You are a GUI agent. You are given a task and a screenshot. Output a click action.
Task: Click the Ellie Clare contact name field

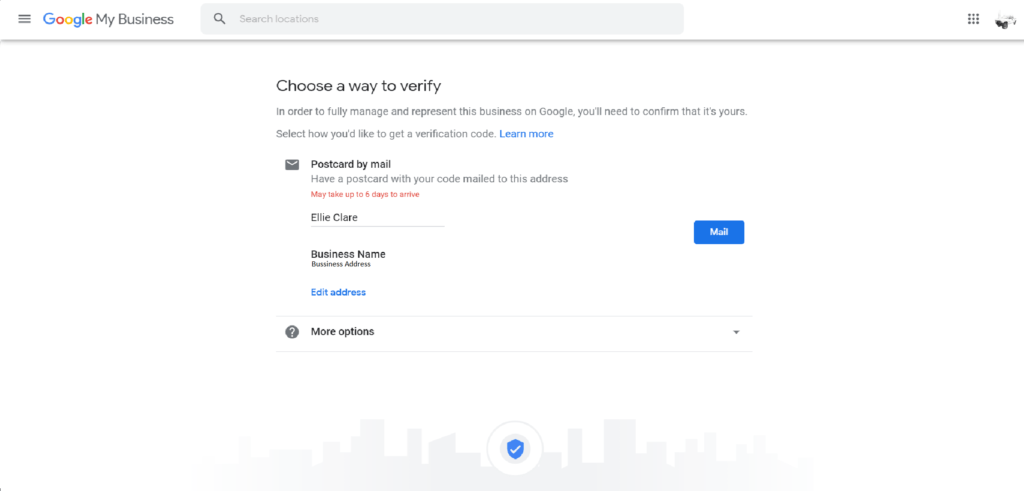pyautogui.click(x=377, y=217)
